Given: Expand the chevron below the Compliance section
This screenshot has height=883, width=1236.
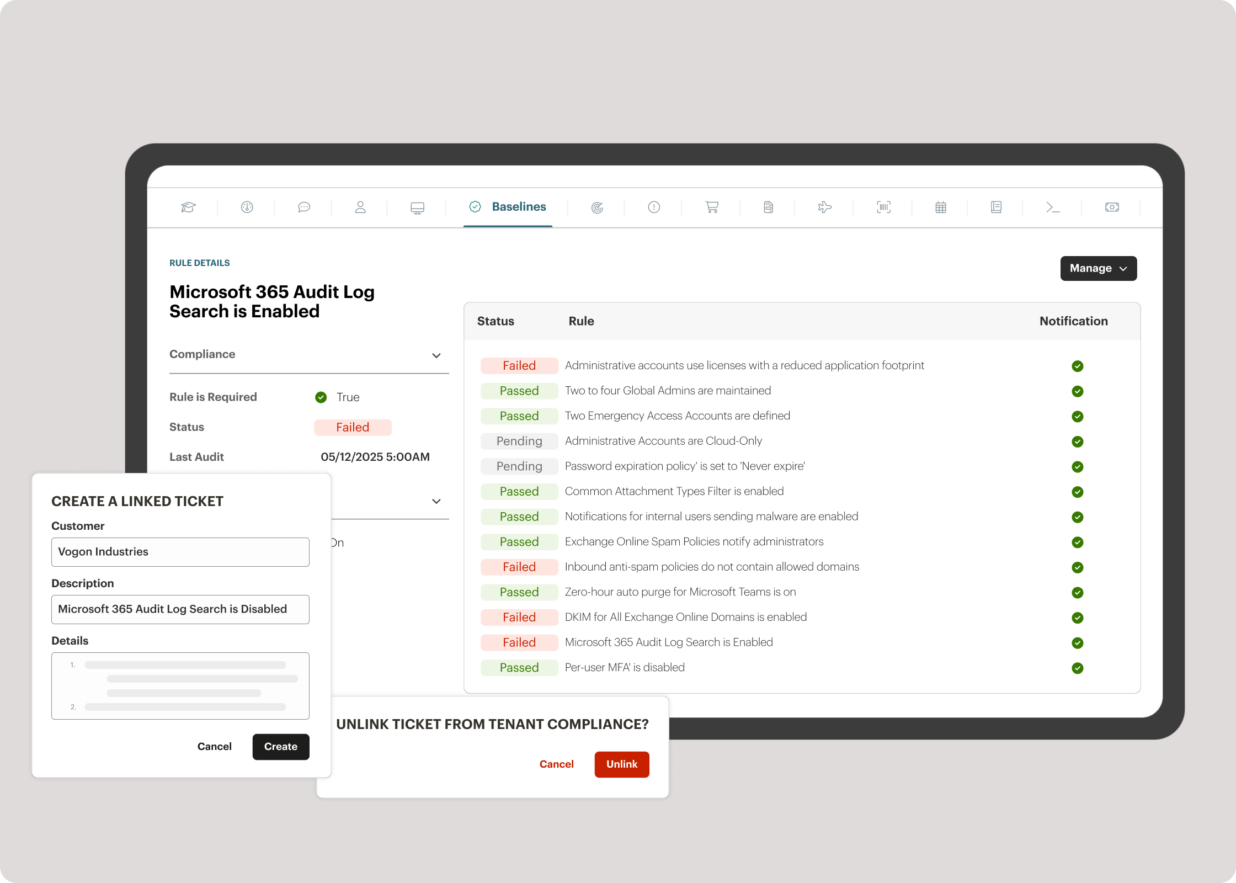Looking at the screenshot, I should (436, 501).
